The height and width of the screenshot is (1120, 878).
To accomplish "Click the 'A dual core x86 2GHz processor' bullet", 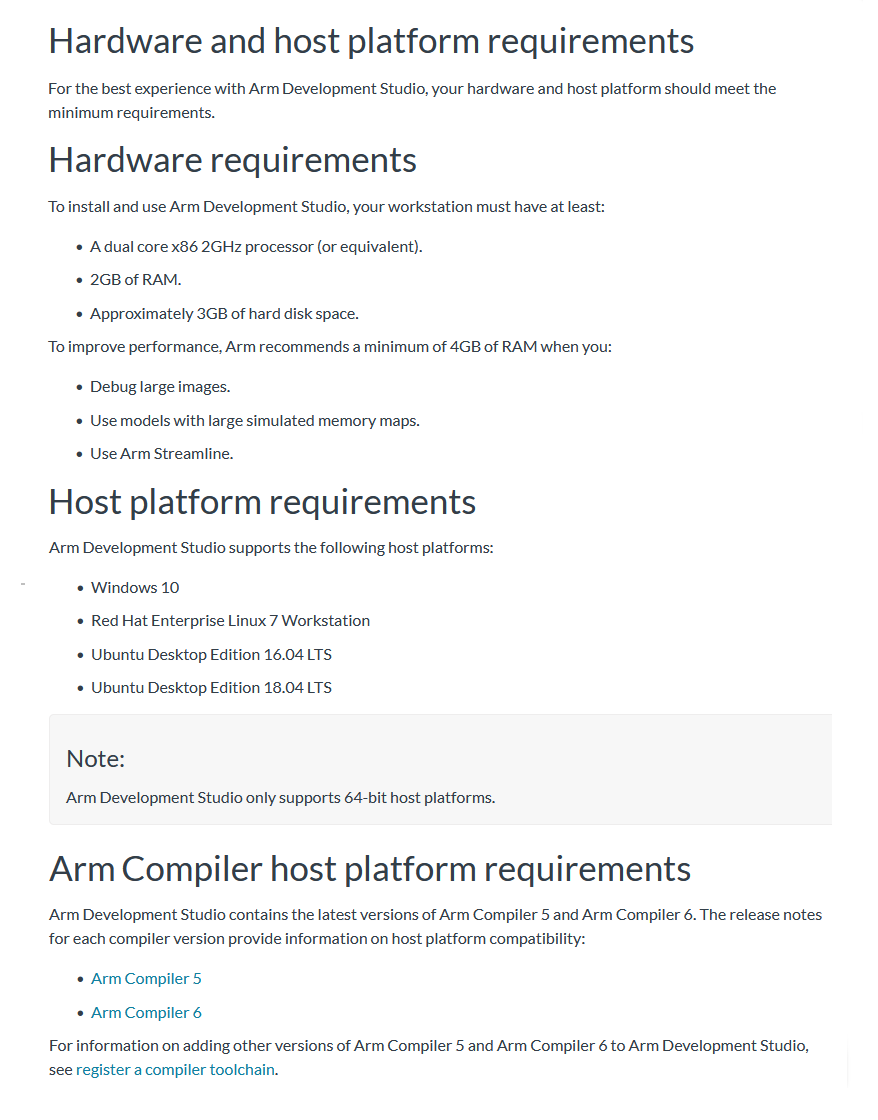I will point(256,246).
